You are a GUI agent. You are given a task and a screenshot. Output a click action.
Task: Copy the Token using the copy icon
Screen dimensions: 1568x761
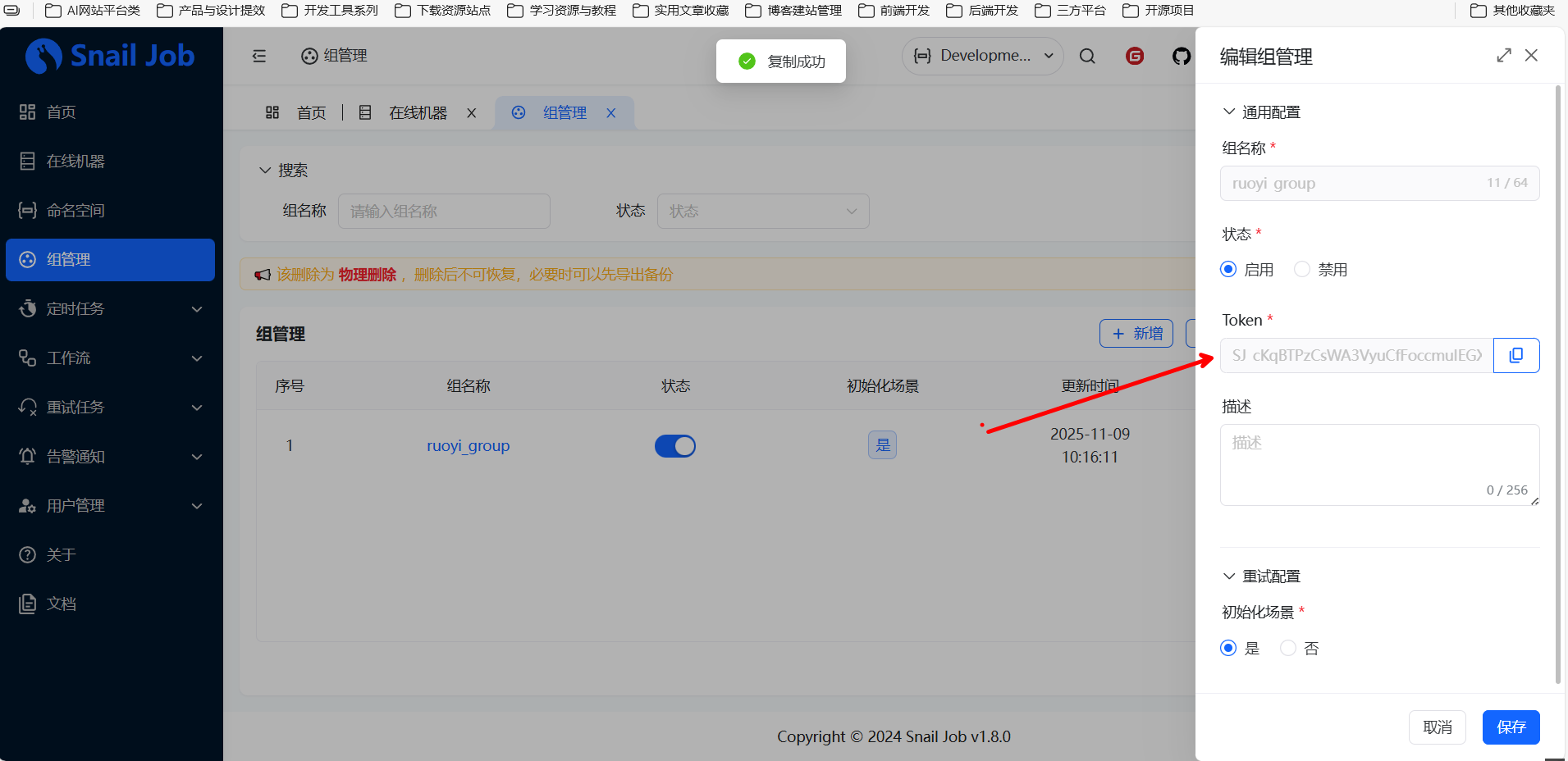coord(1515,355)
